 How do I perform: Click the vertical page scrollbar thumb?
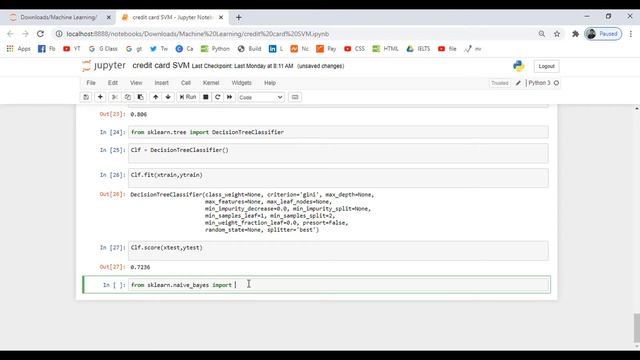click(636, 328)
